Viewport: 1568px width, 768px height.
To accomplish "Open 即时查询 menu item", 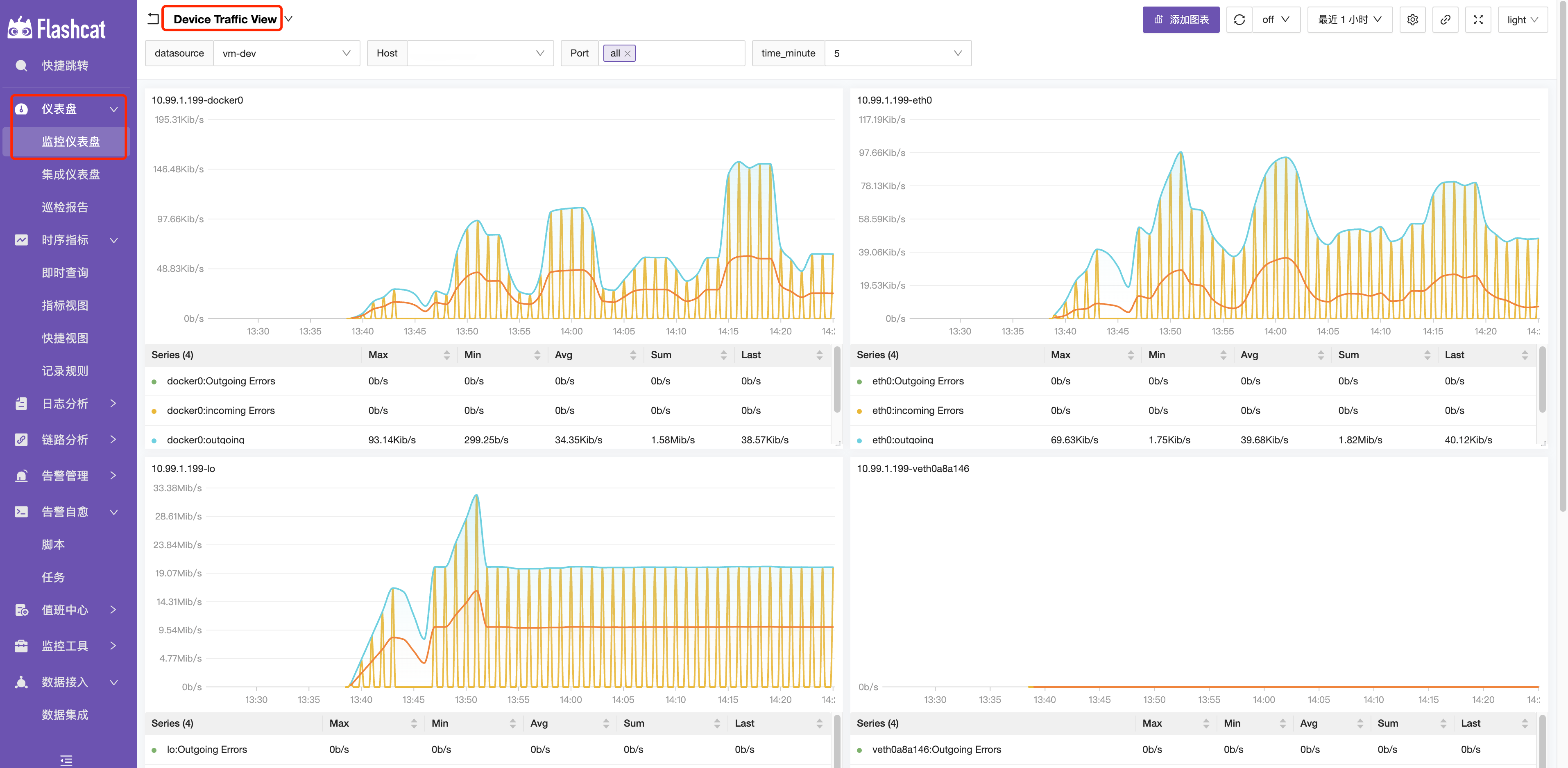I will 65,273.
